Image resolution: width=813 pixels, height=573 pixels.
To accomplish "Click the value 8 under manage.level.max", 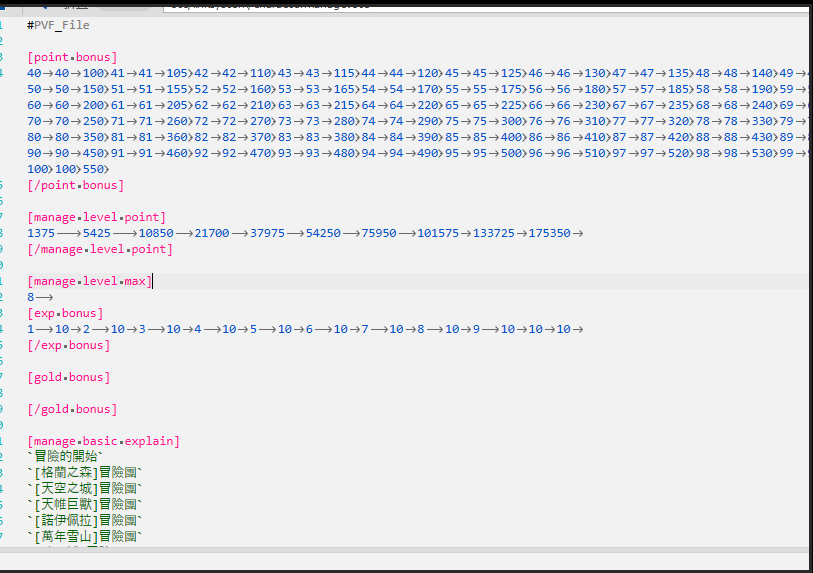I will [31, 297].
